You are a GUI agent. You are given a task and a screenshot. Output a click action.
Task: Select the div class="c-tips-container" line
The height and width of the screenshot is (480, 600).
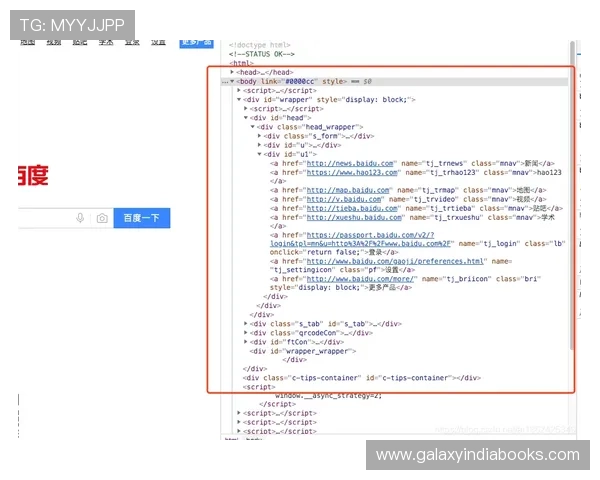click(x=362, y=378)
